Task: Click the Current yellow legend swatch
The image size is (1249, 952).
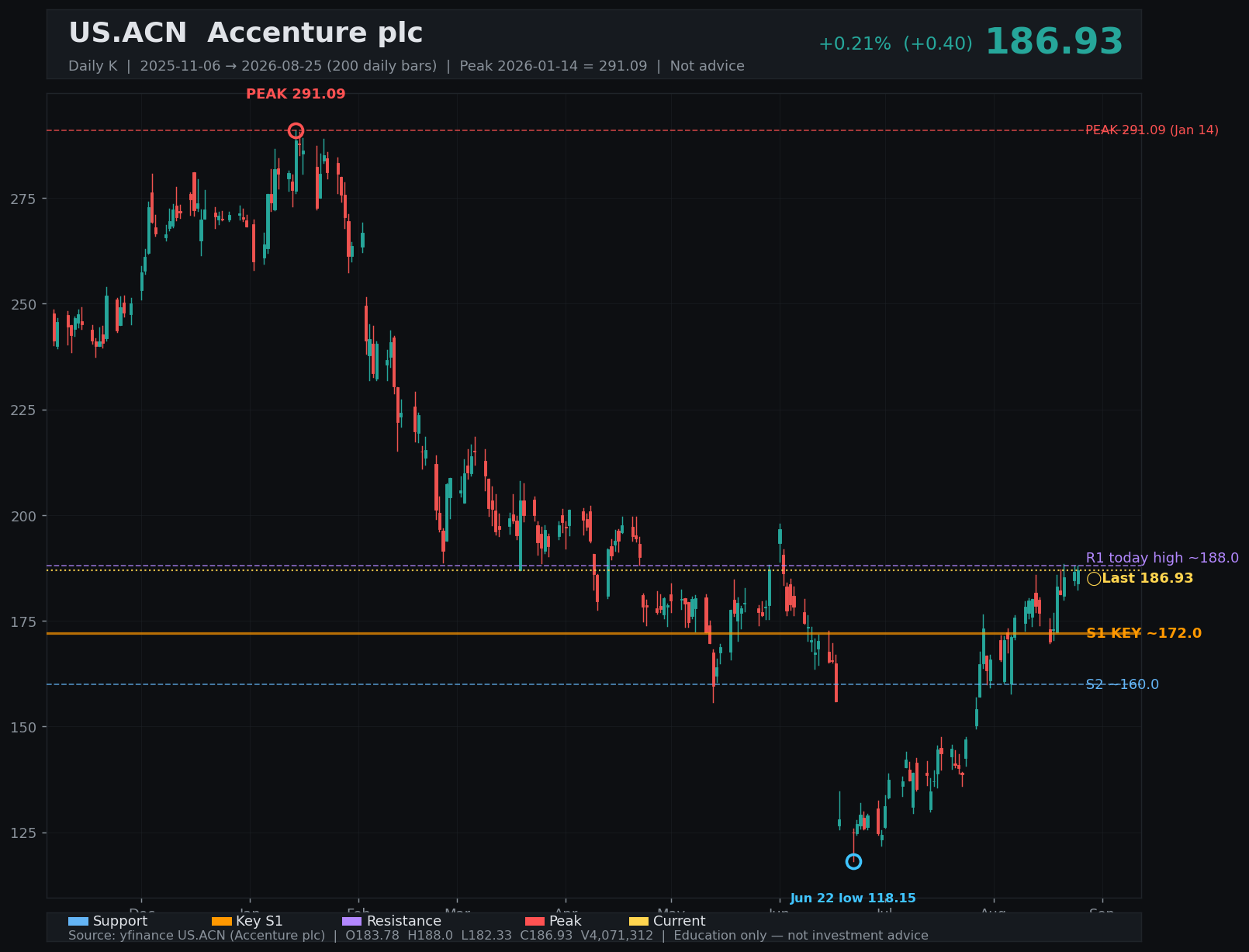Action: tap(639, 921)
